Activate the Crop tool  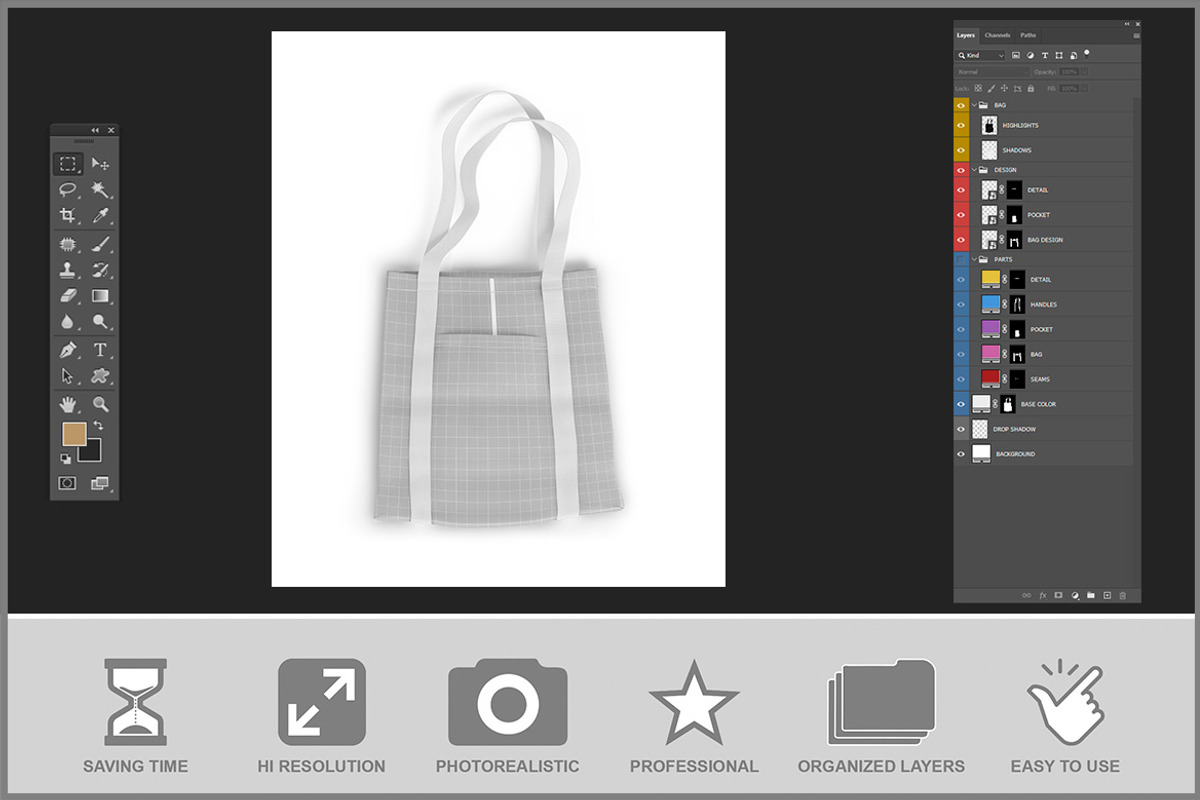[68, 215]
